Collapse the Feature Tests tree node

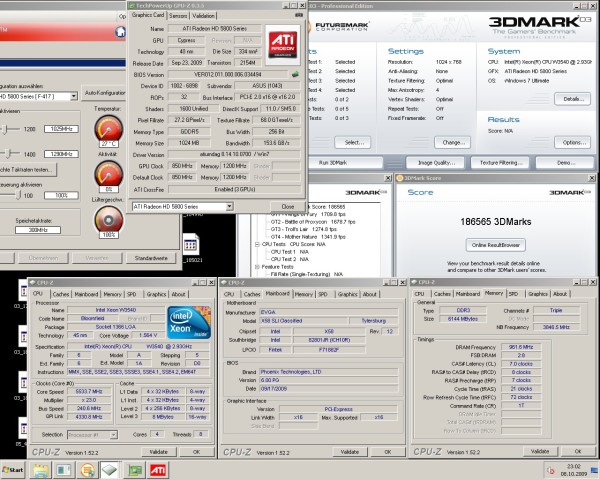pyautogui.click(x=257, y=267)
